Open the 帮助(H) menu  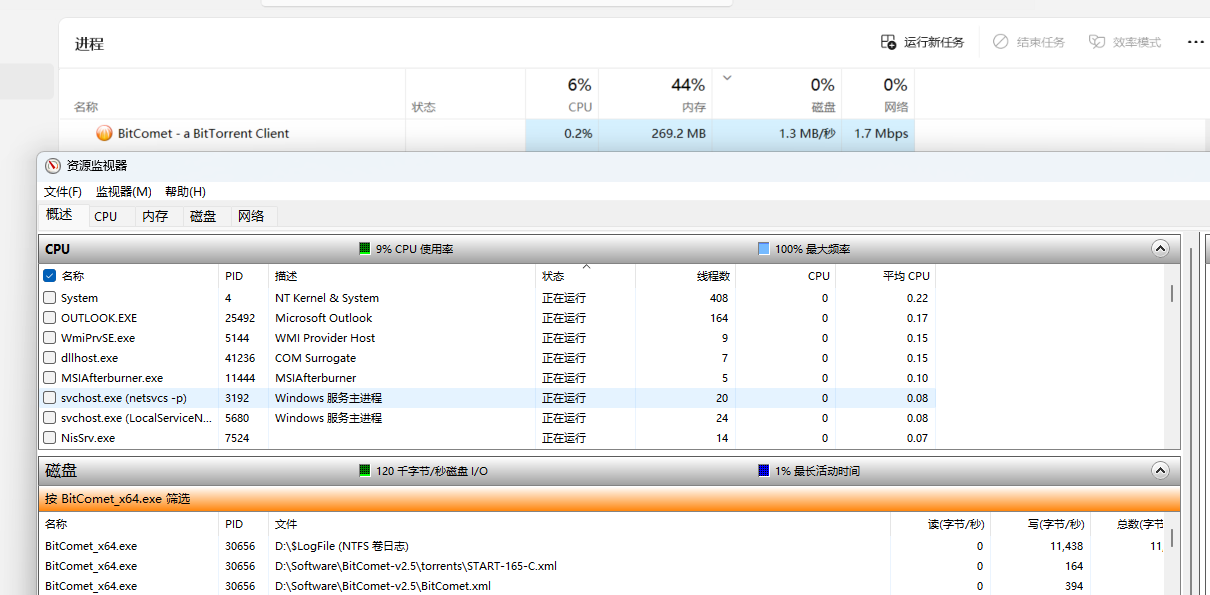185,191
